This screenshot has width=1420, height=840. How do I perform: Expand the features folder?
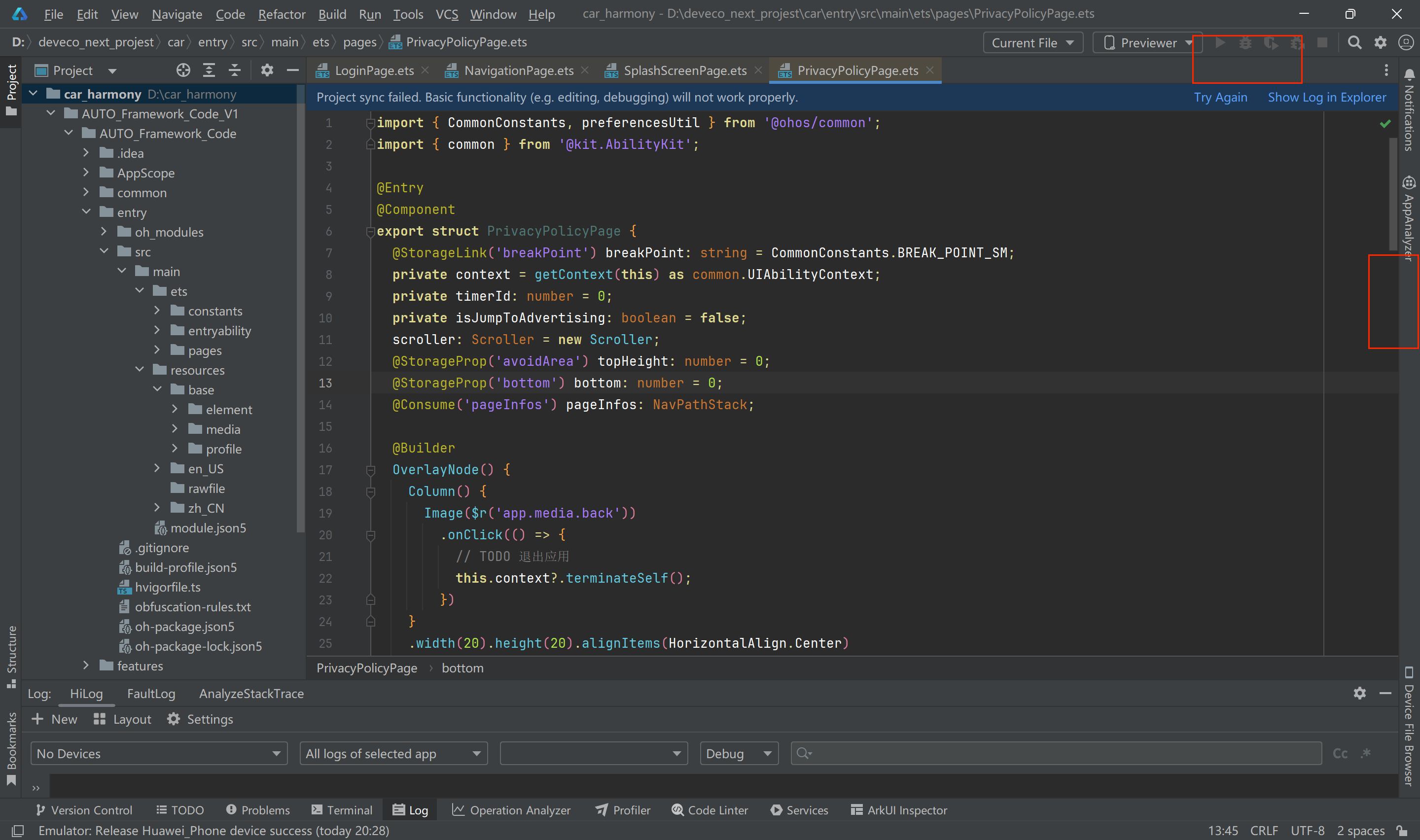86,665
